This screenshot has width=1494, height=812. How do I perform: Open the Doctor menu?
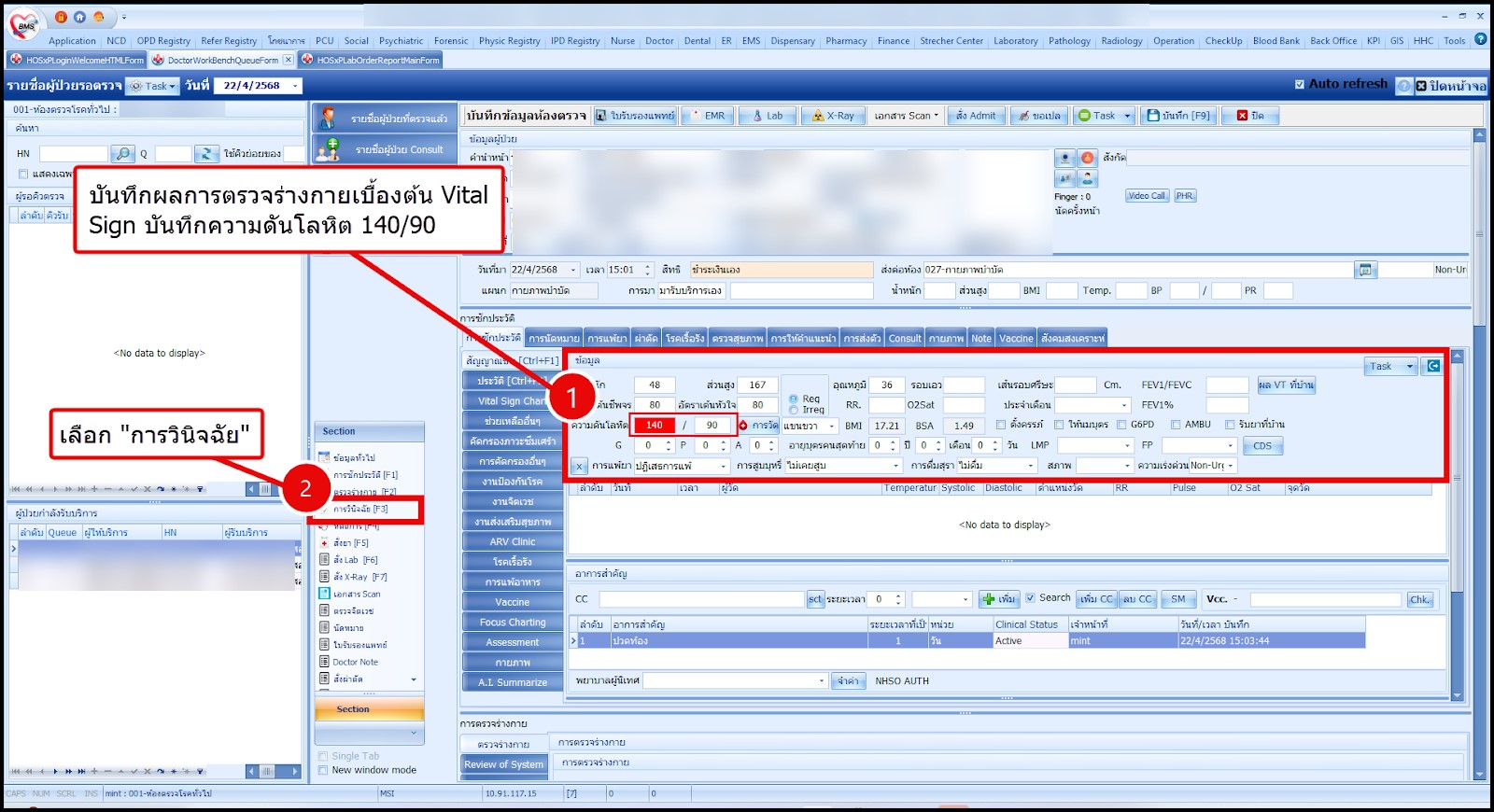[x=659, y=41]
